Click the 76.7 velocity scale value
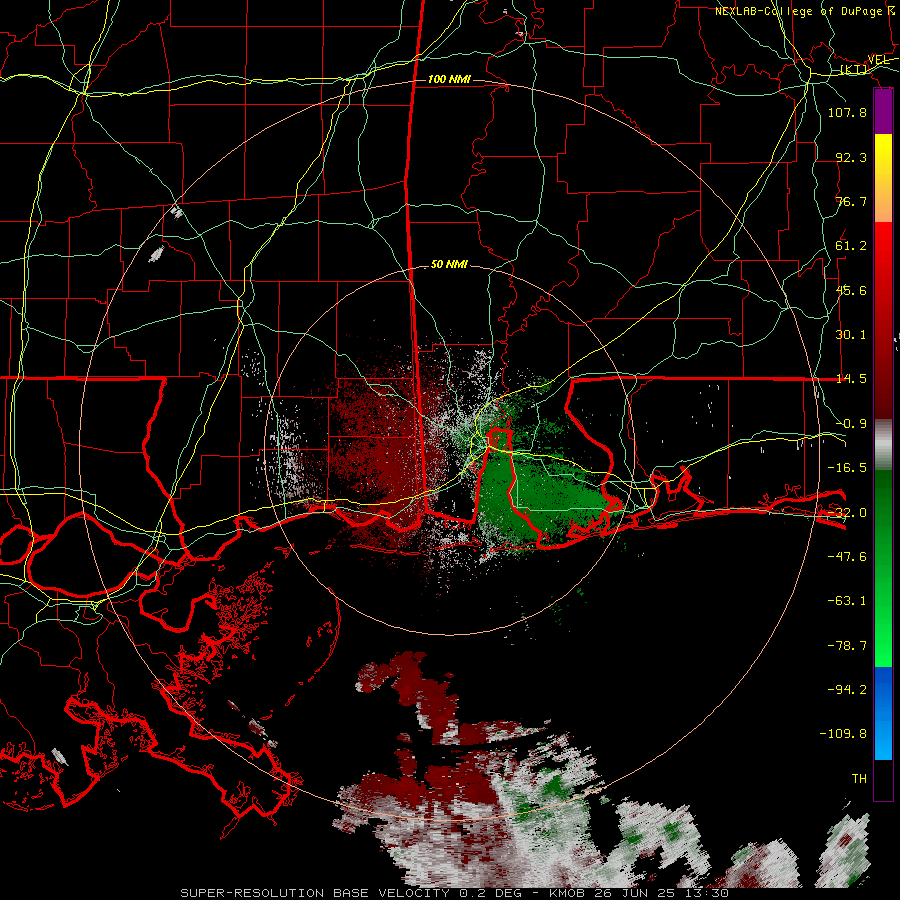 point(851,201)
